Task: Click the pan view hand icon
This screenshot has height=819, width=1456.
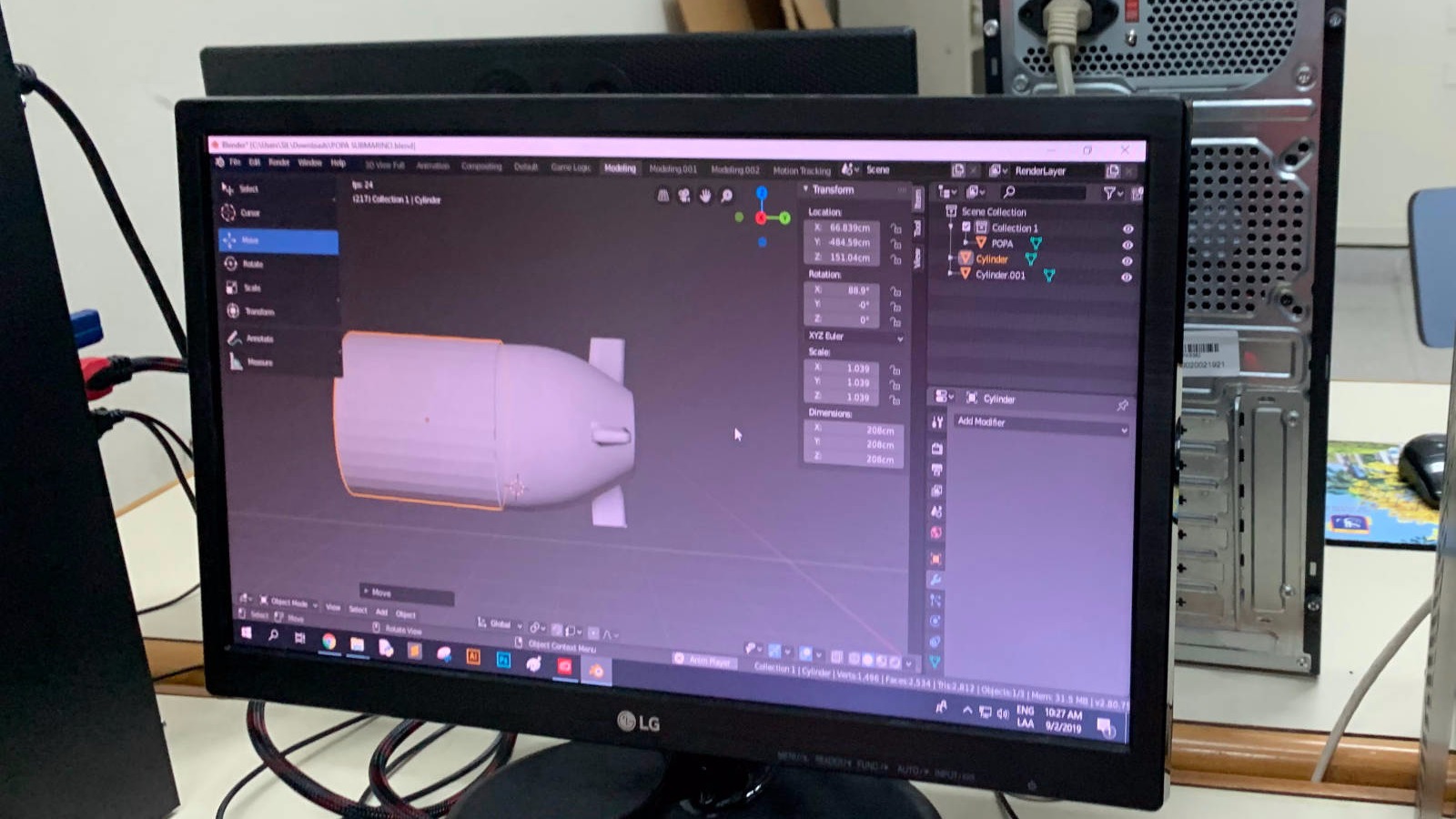Action: pyautogui.click(x=705, y=196)
